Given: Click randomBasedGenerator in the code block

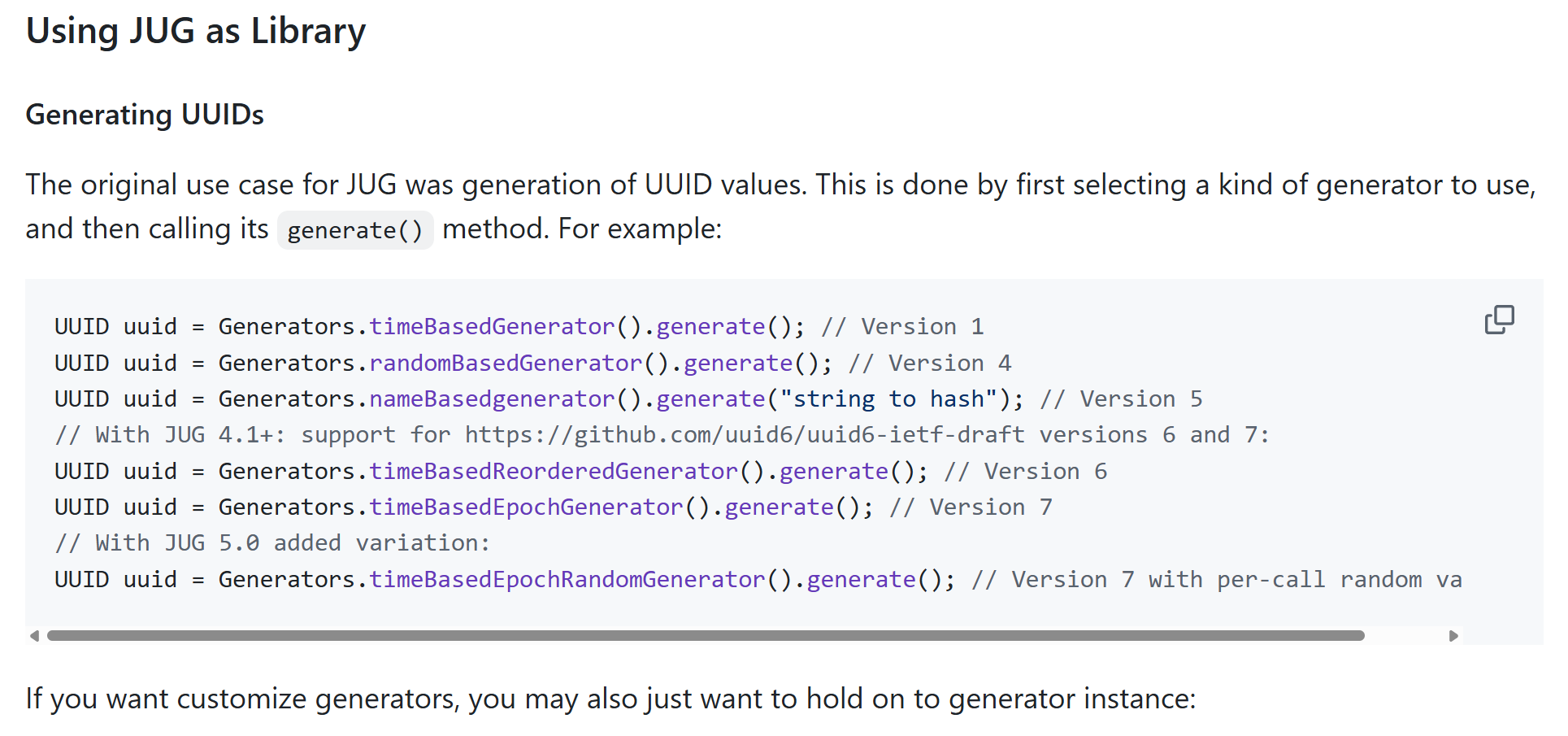Looking at the screenshot, I should click(x=506, y=363).
